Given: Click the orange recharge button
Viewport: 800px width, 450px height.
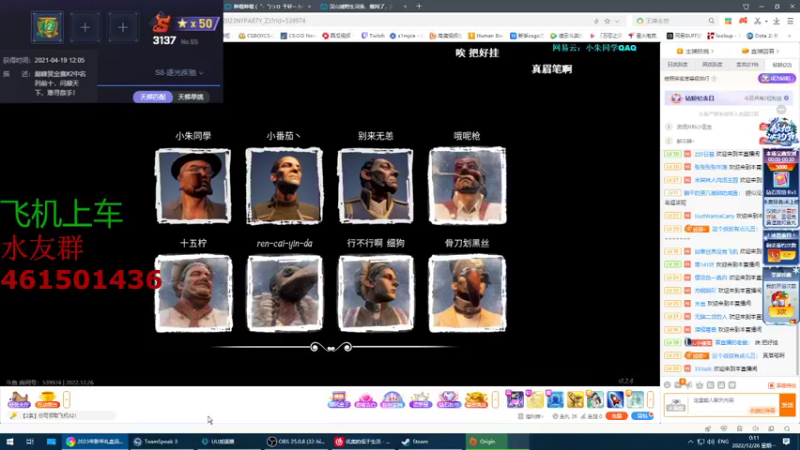Looking at the screenshot, I should coord(617,416).
